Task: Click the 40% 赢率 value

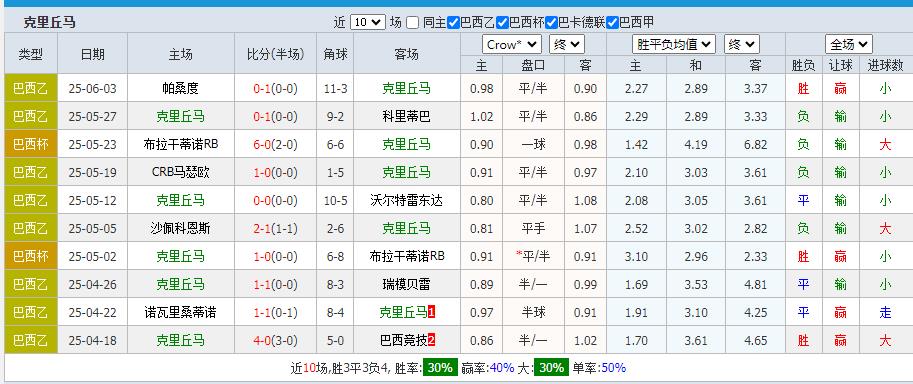Action: pyautogui.click(x=502, y=368)
